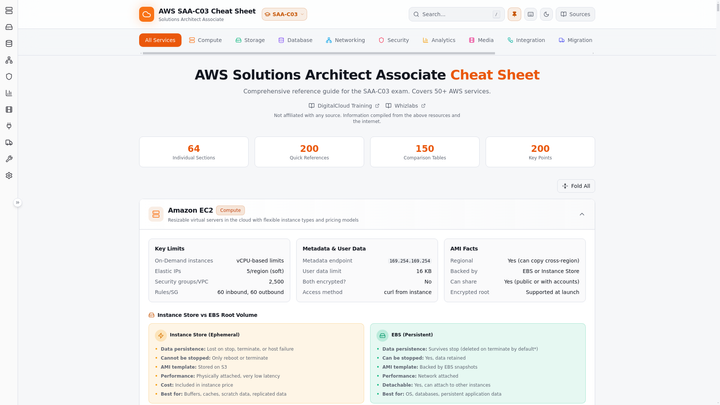
Task: Click the Amazon EC2 section title
Action: 190,210
